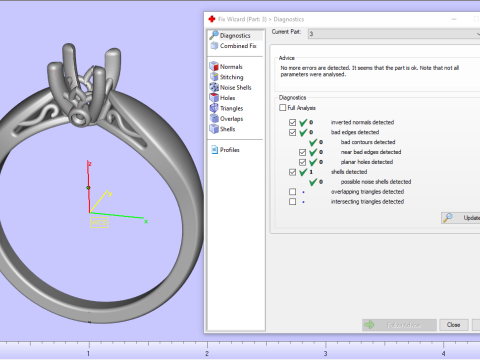Image resolution: width=480 pixels, height=360 pixels.
Task: Open the Overlaps page
Action: click(231, 118)
